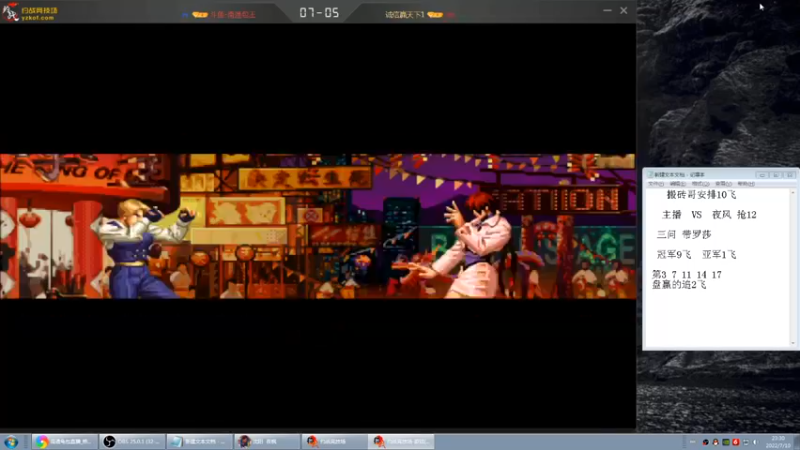Screen dimensions: 800x450
Task: Minimize the Notepad window
Action: click(x=762, y=175)
